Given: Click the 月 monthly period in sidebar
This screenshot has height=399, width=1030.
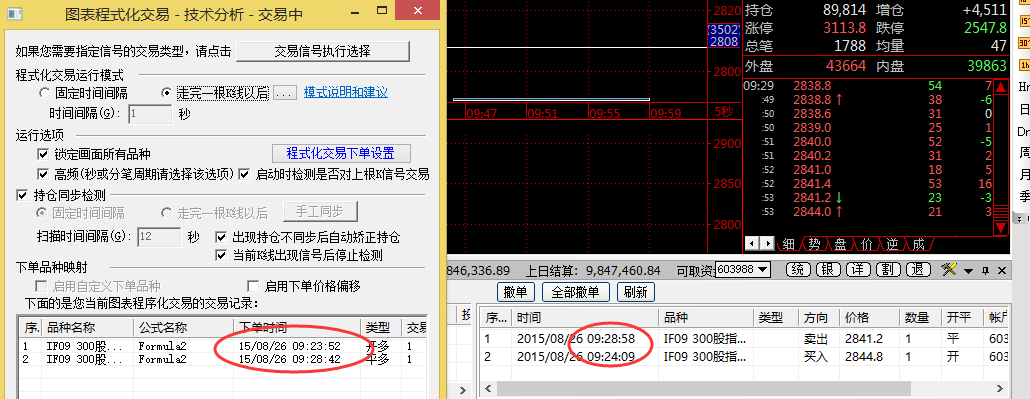Looking at the screenshot, I should click(x=1024, y=176).
